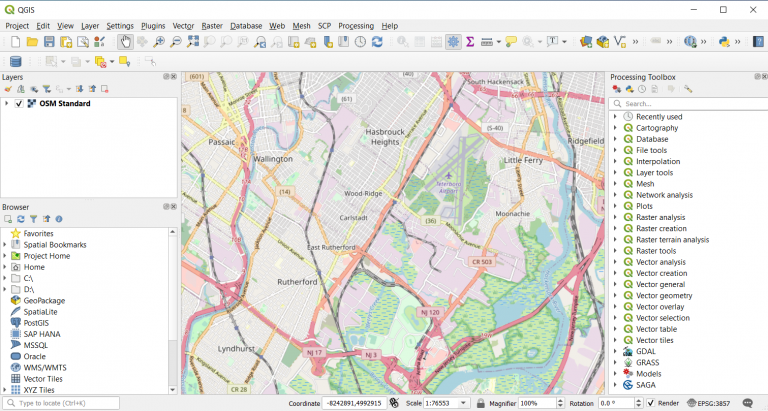
Task: Open Statistical Summary sigma icon
Action: [x=470, y=42]
